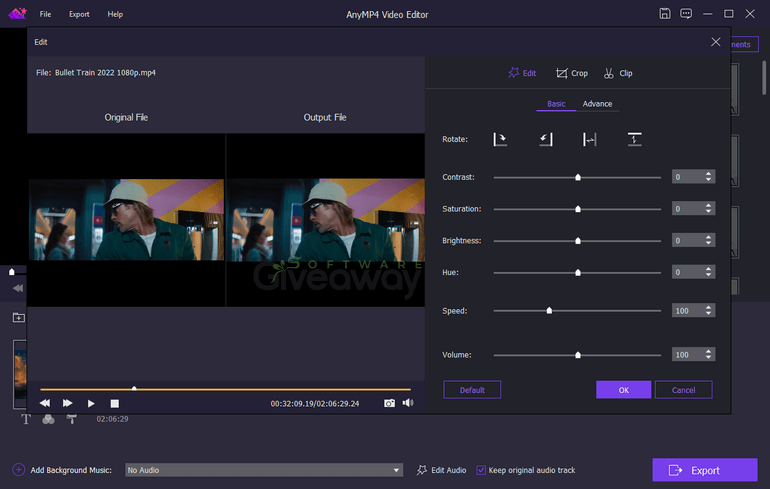Click the Volume value input field
This screenshot has width=770, height=489.
point(688,355)
